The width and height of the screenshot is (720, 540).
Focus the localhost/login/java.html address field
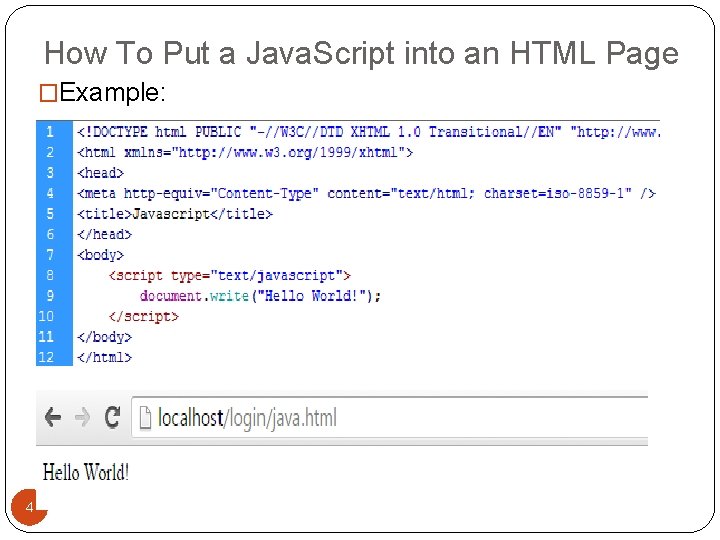pos(390,417)
